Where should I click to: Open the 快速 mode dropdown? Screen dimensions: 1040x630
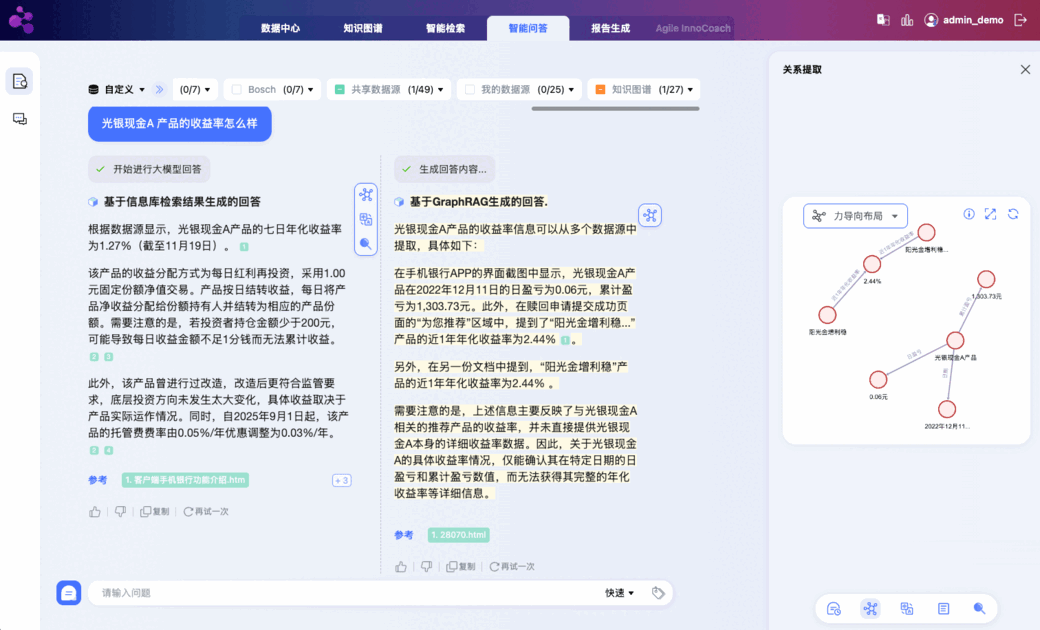point(619,593)
